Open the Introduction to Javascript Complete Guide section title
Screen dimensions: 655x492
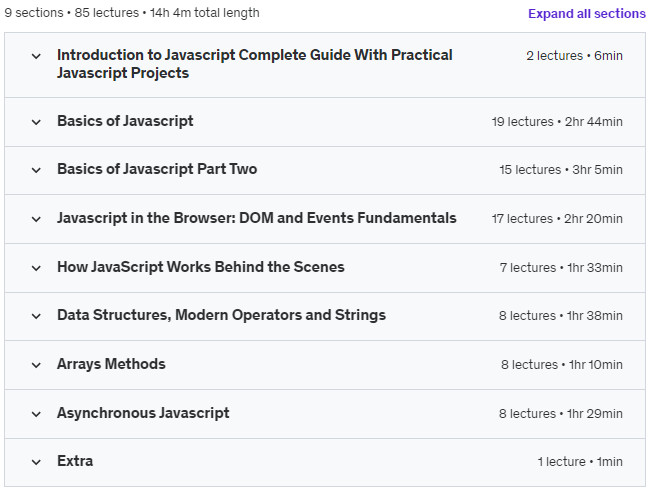[x=255, y=64]
